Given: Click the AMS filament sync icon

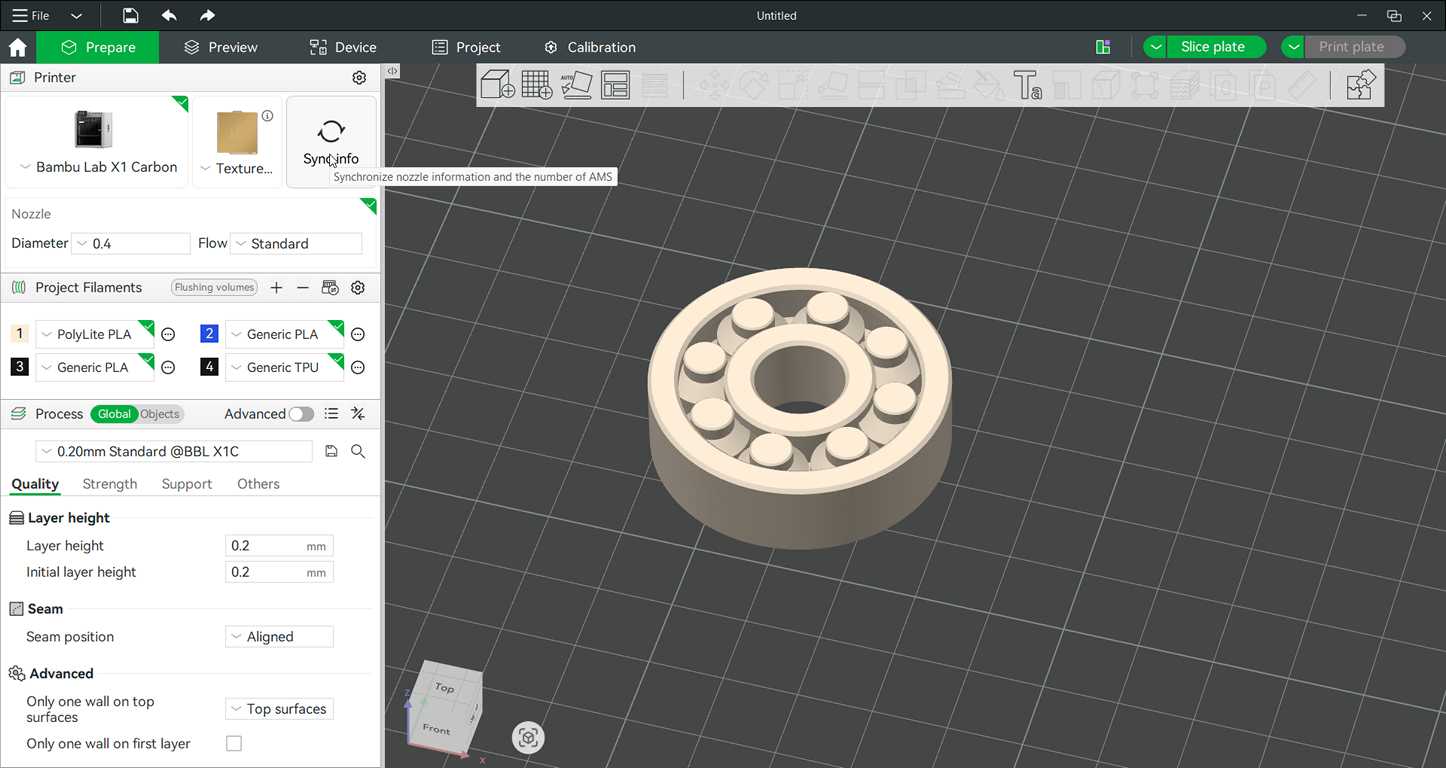Looking at the screenshot, I should click(x=330, y=287).
